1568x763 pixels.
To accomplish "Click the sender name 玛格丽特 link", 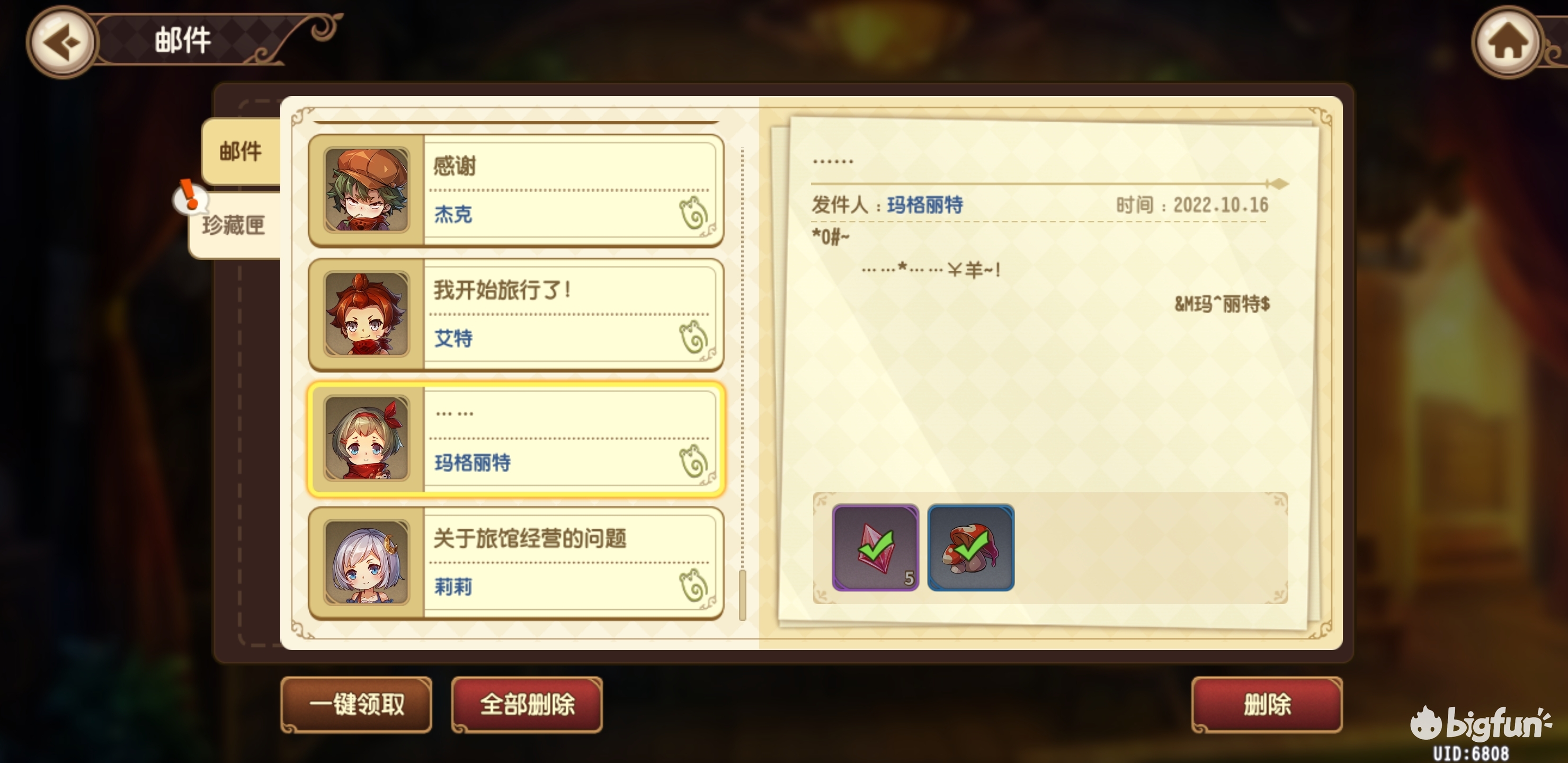I will tap(925, 205).
